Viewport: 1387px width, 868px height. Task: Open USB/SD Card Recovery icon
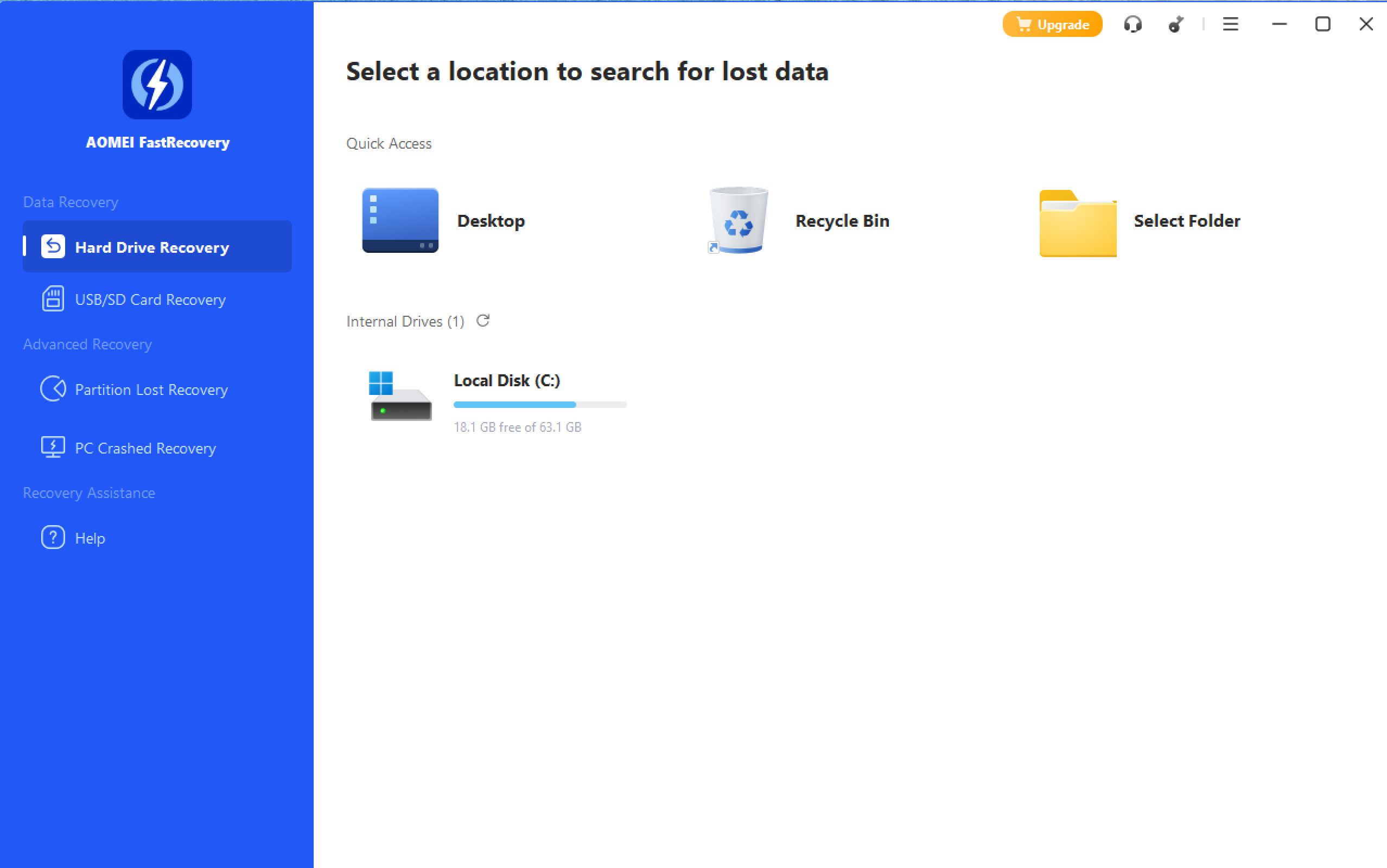pos(53,298)
